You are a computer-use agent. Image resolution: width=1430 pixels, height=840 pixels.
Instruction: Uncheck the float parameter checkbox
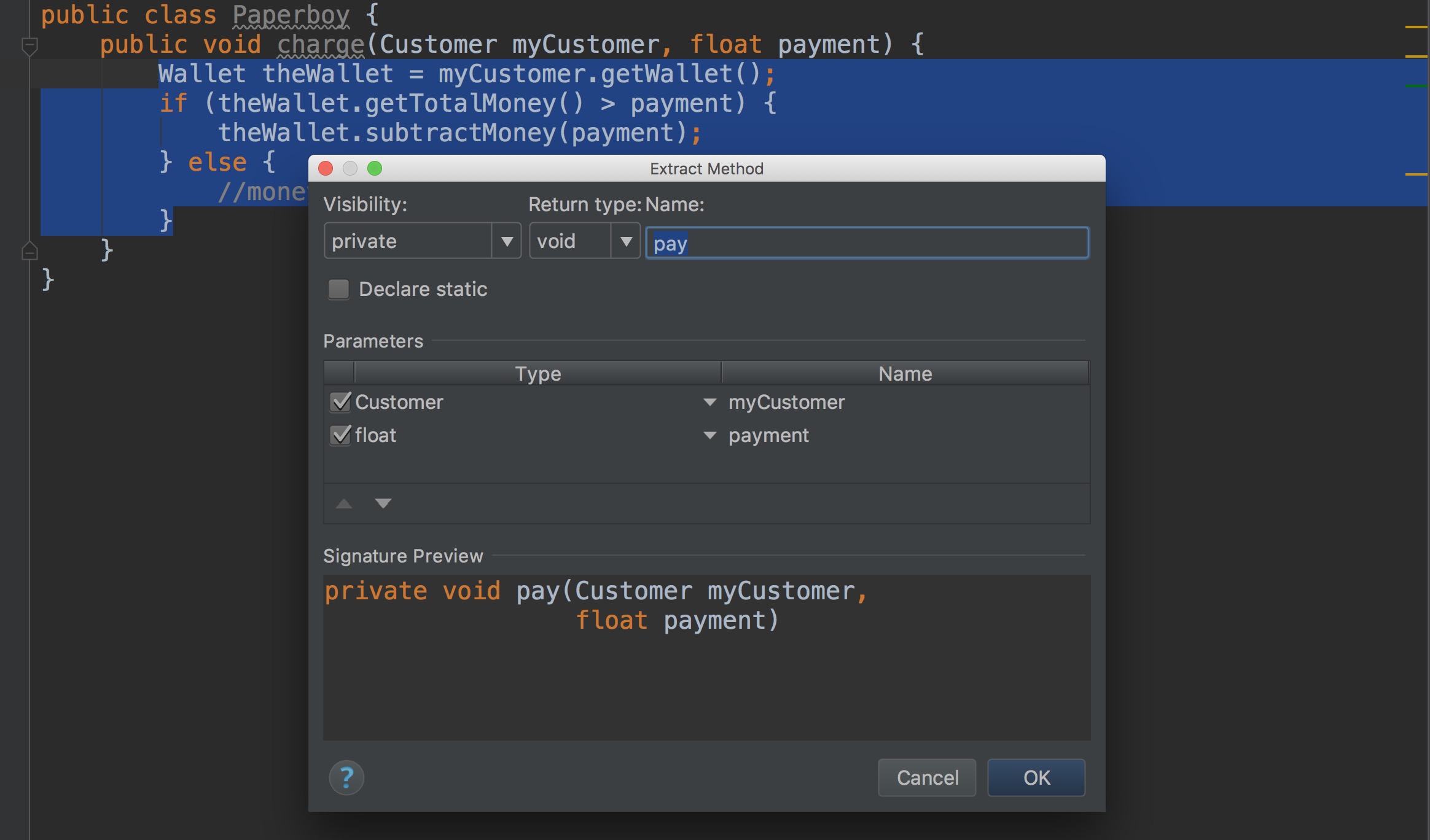click(340, 435)
